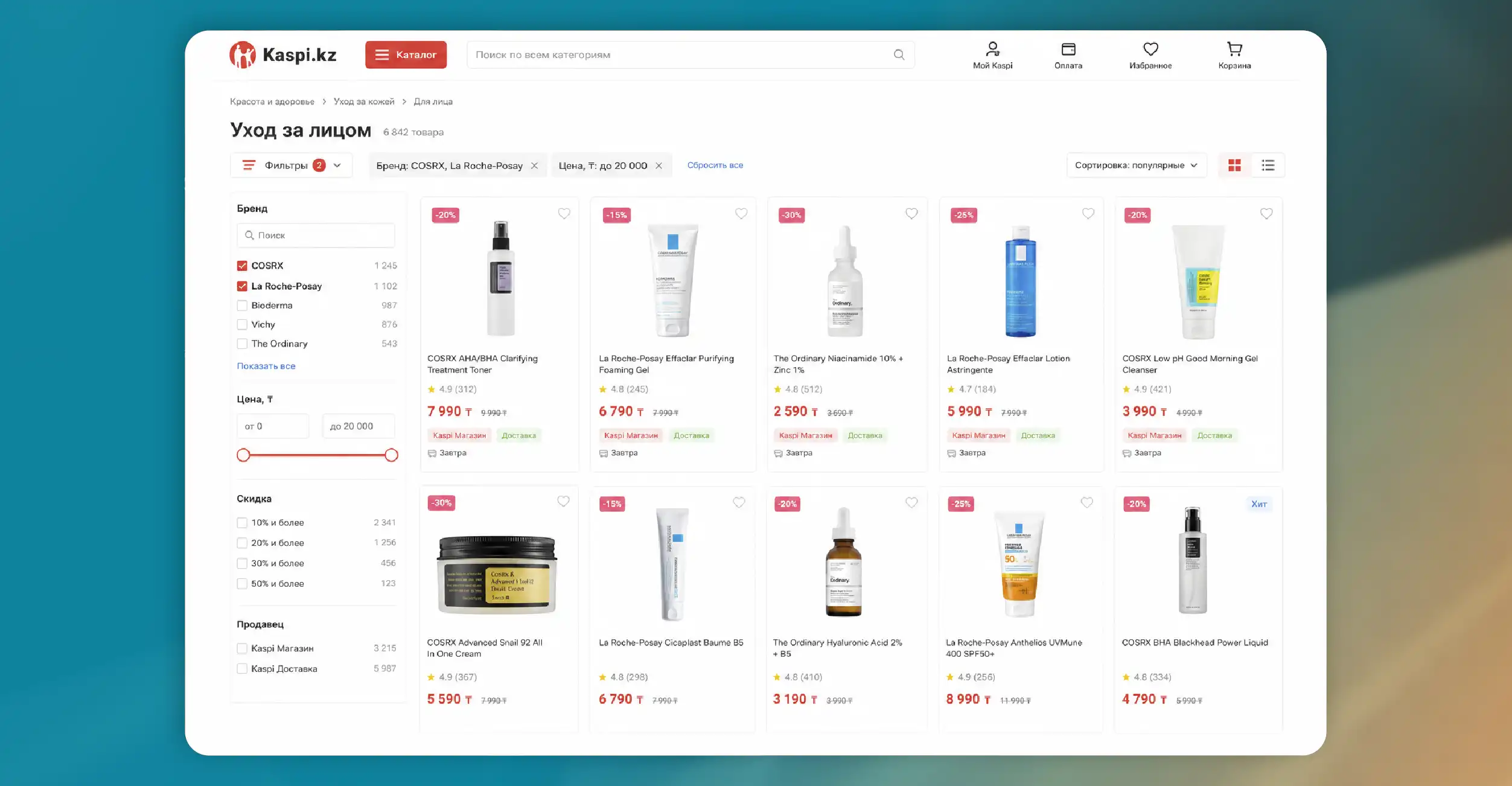1512x786 pixels.
Task: Click the right price slider handle
Action: 391,455
